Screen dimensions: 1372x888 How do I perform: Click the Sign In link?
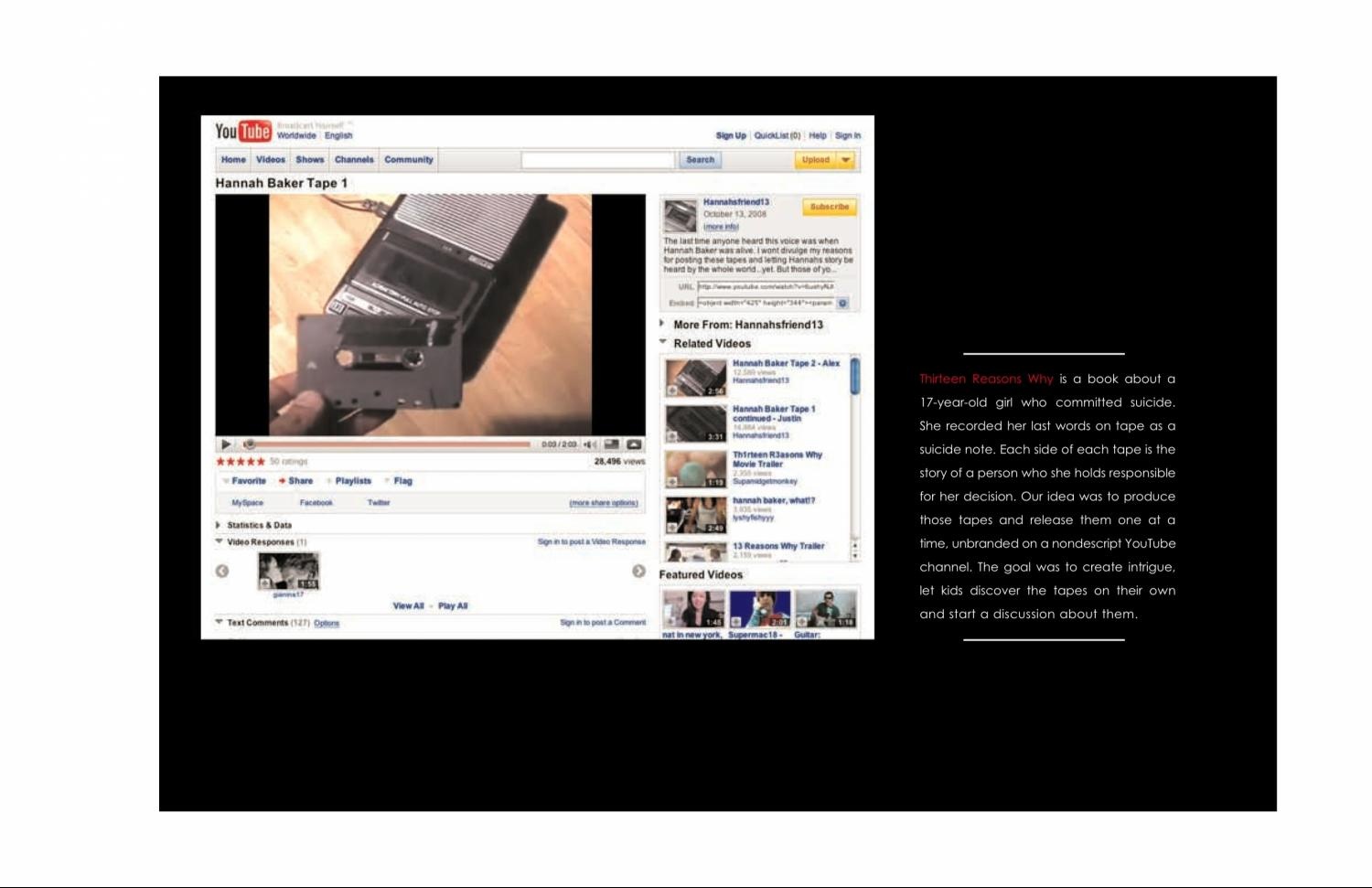848,135
